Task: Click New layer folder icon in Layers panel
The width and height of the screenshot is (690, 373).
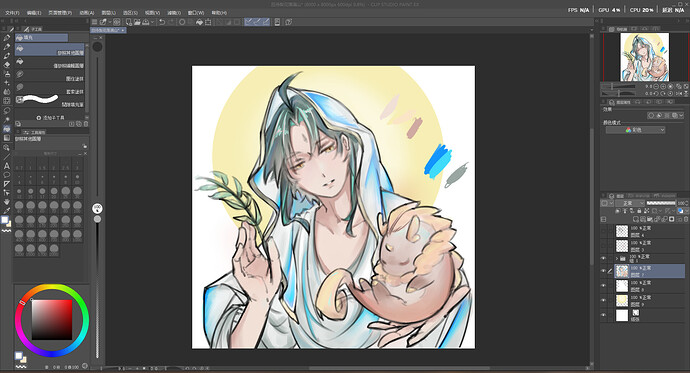Action: click(x=650, y=219)
